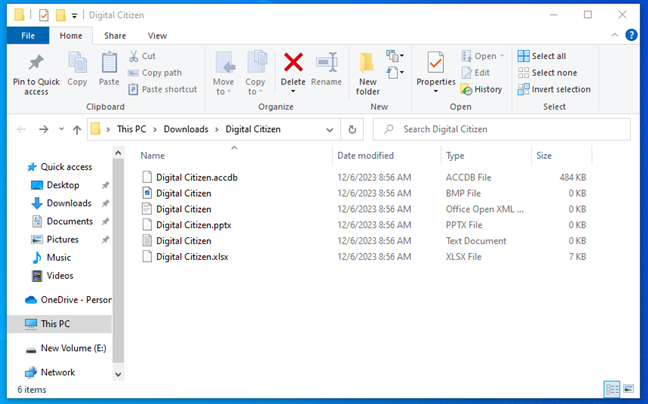The image size is (648, 404).
Task: Click Paste shortcut command
Action: 162,89
